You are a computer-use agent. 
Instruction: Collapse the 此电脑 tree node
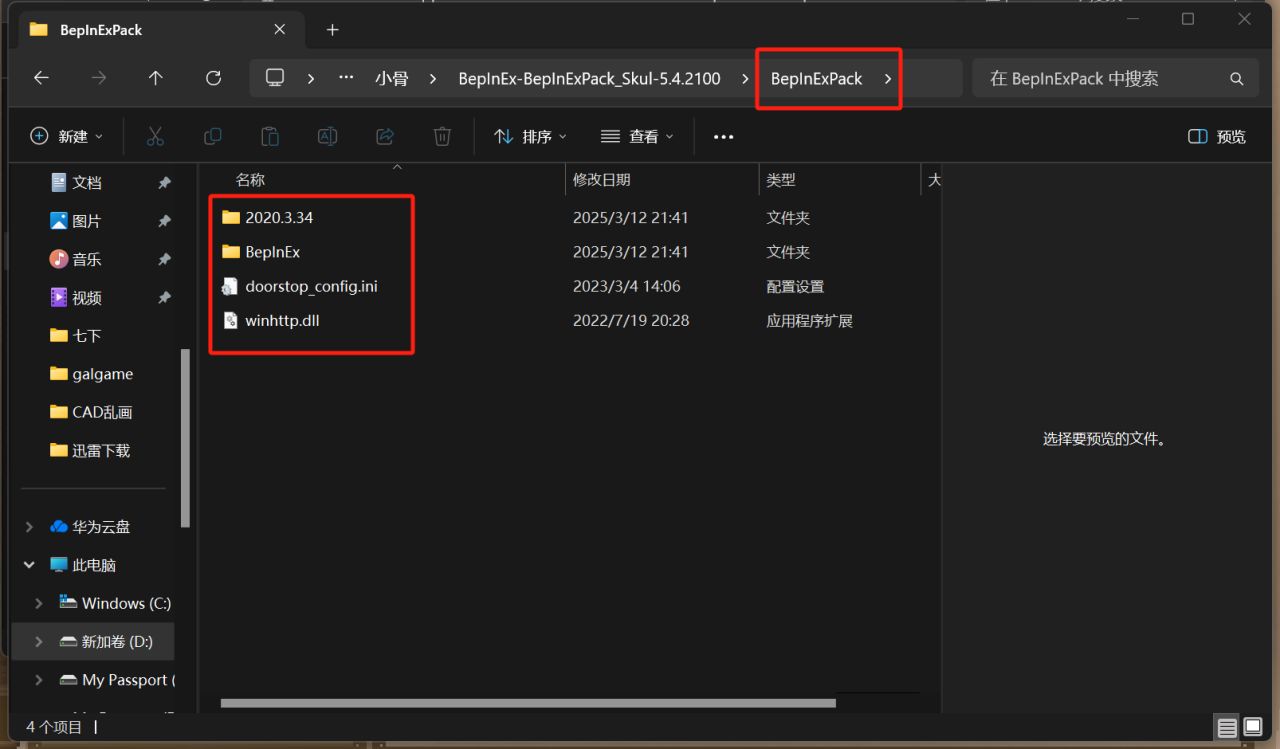click(29, 565)
